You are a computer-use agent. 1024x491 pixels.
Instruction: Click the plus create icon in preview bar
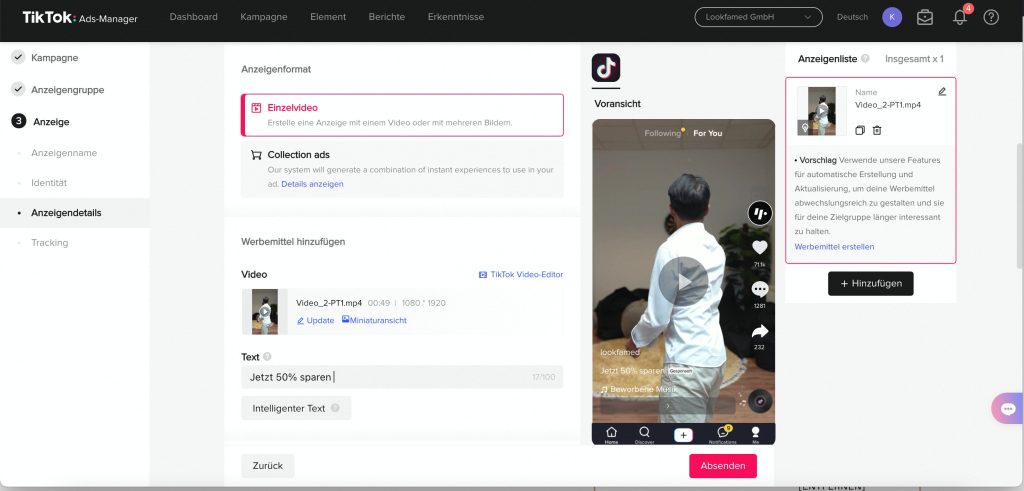point(683,435)
